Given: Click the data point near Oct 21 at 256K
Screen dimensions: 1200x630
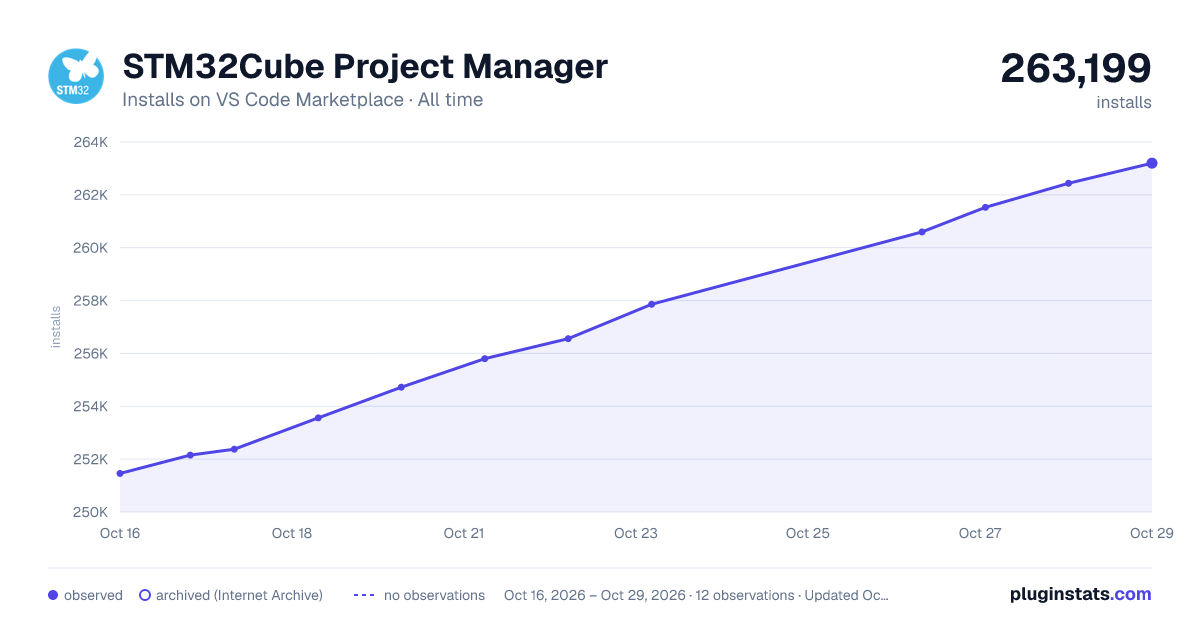Looking at the screenshot, I should (x=485, y=358).
